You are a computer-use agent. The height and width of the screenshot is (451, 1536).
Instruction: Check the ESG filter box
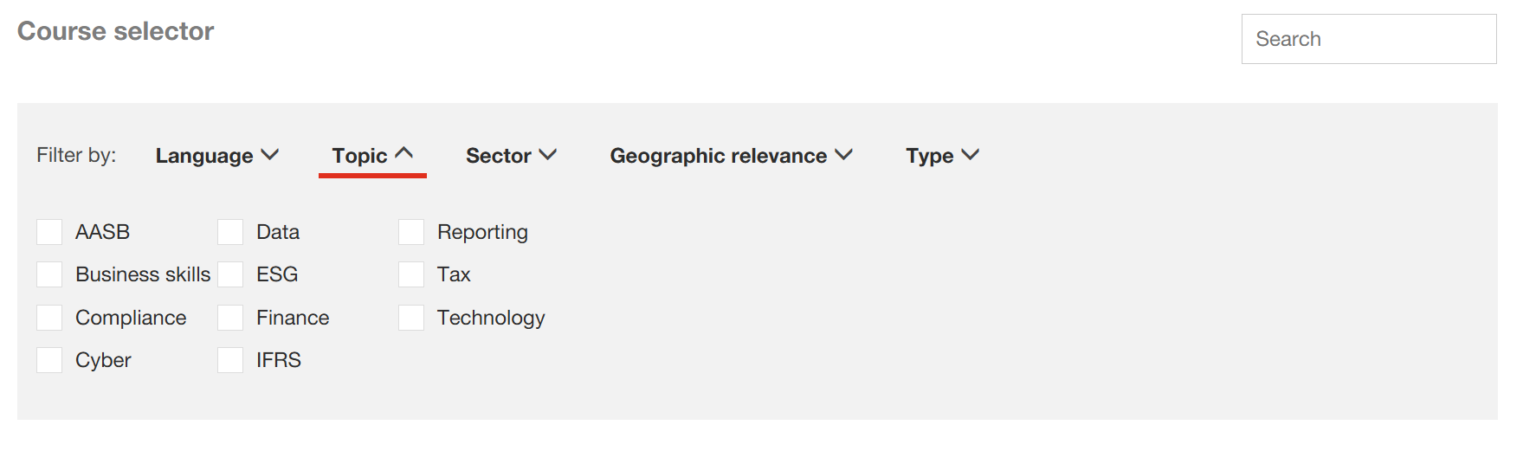230,275
